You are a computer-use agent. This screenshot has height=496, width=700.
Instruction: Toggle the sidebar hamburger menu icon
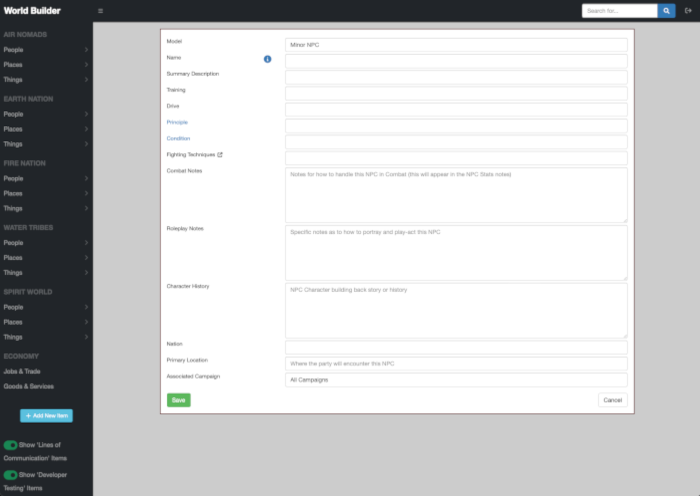pyautogui.click(x=100, y=11)
